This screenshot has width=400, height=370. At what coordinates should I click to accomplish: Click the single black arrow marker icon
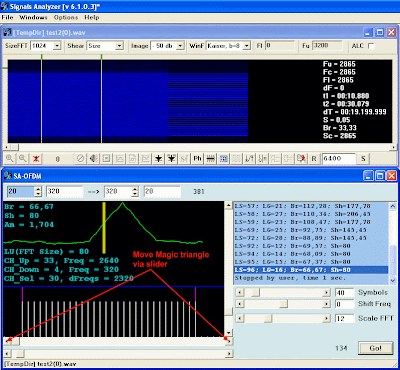pos(159,159)
